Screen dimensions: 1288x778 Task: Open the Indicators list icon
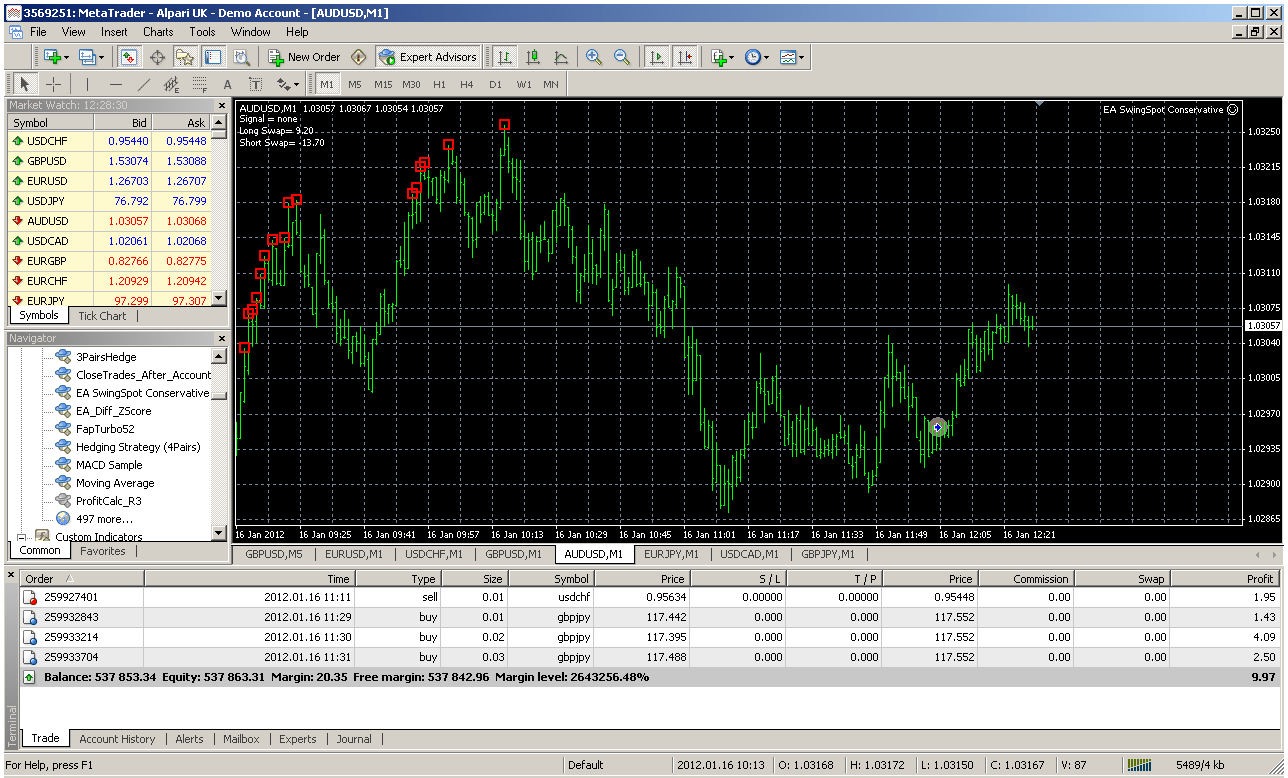(x=719, y=57)
